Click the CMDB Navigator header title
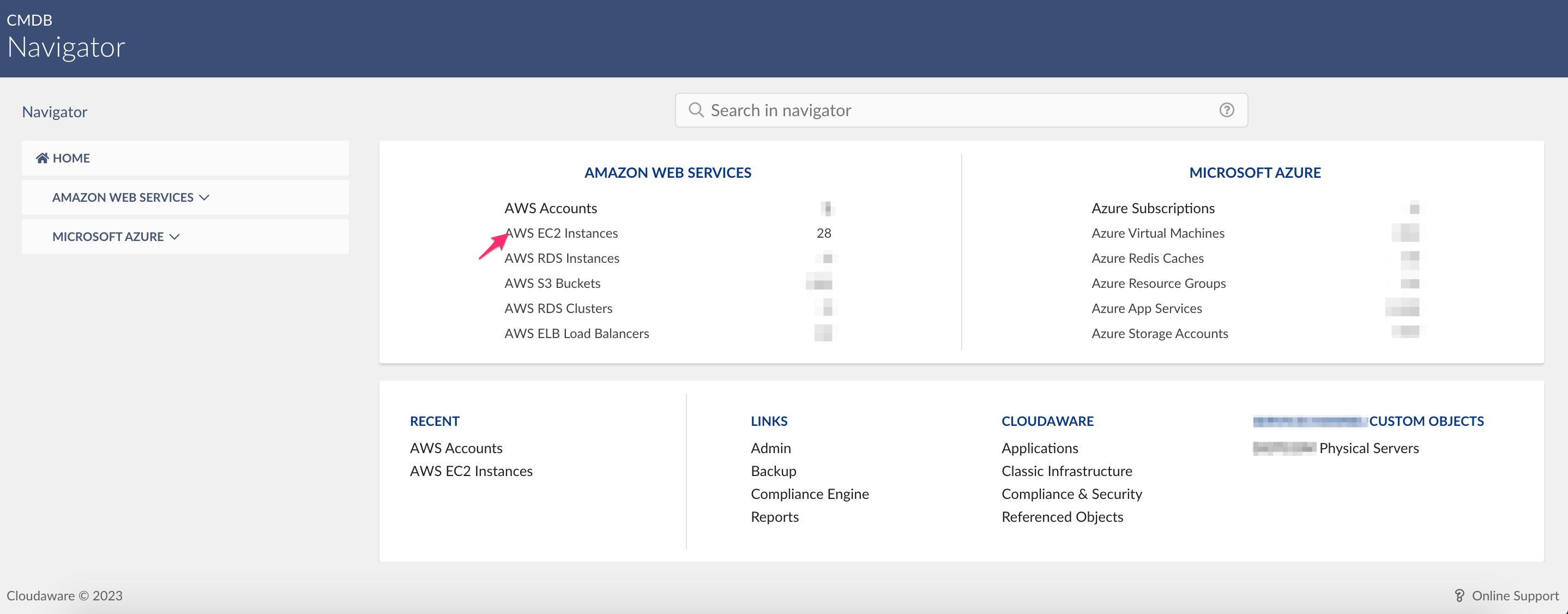 tap(66, 37)
